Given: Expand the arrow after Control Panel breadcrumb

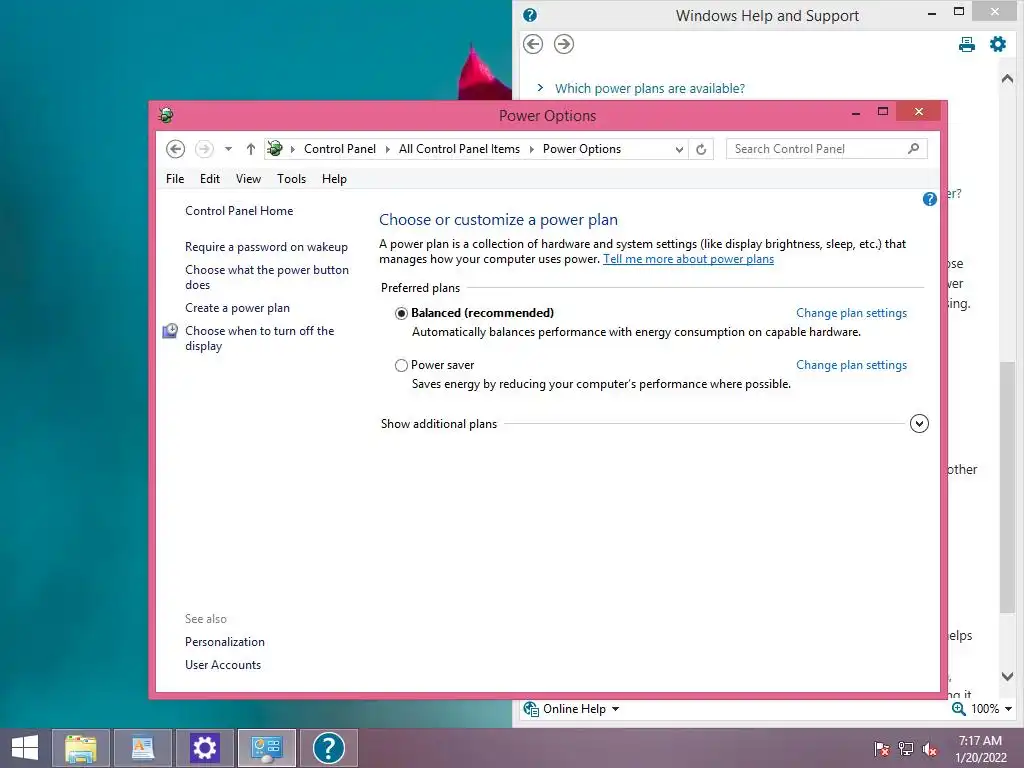Looking at the screenshot, I should point(387,149).
